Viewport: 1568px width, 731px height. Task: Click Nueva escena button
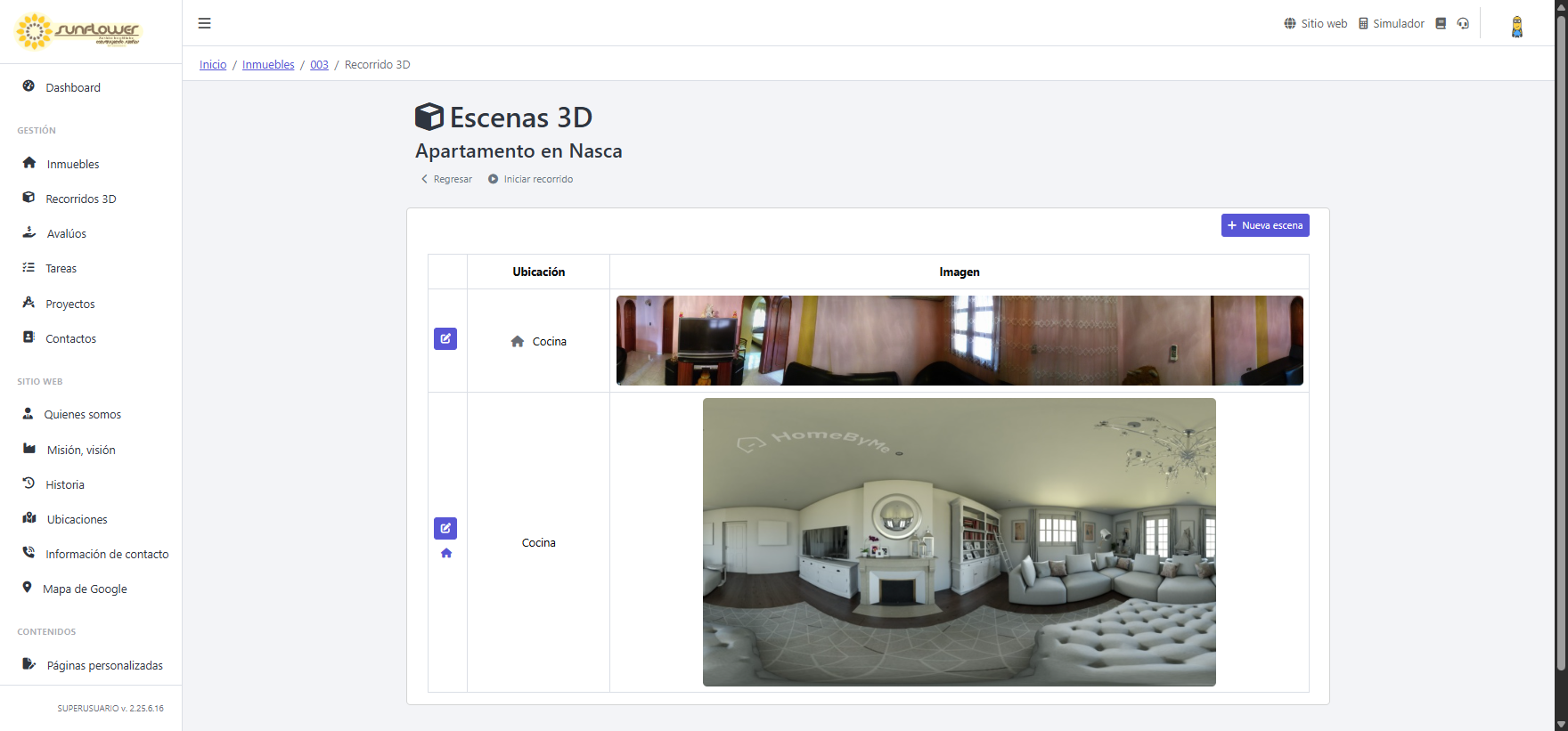(1265, 225)
